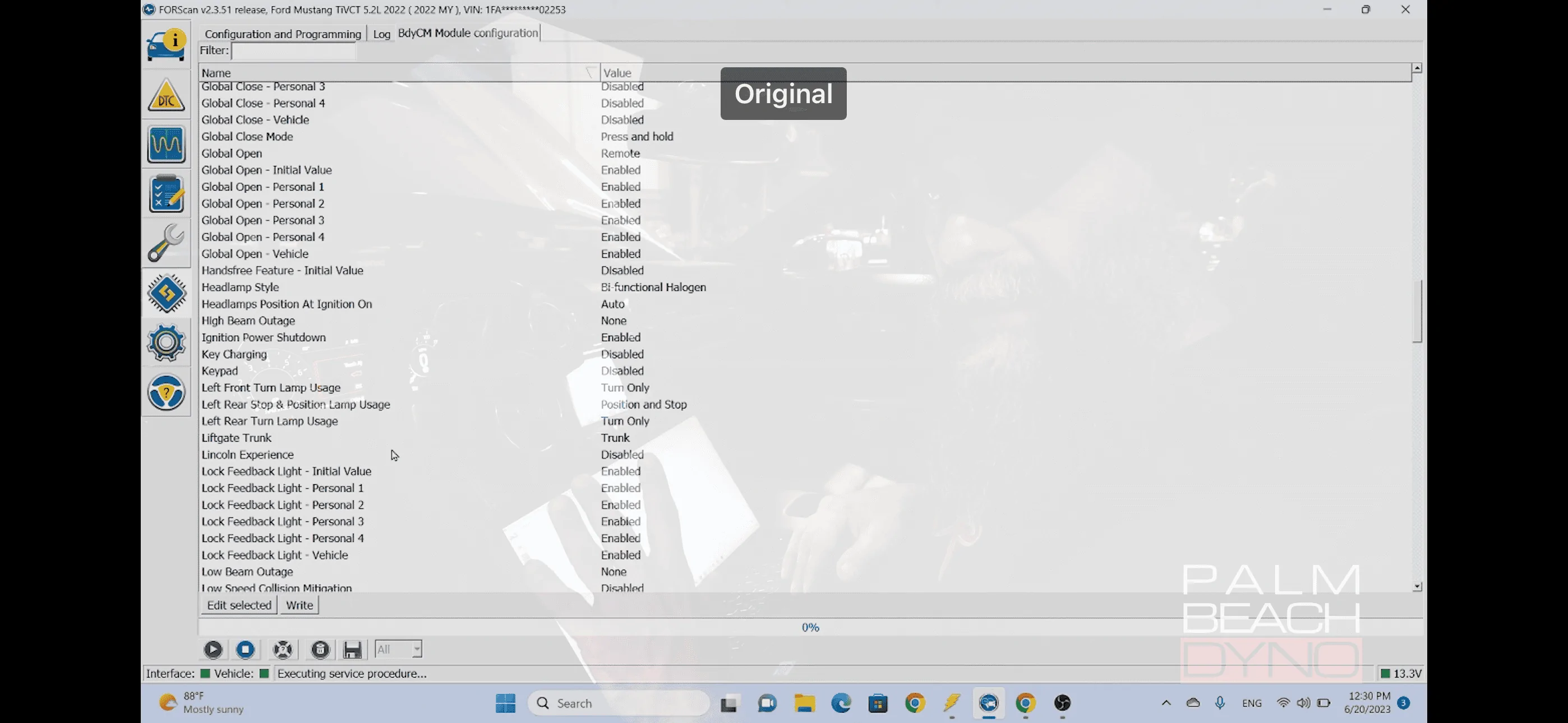Open the DTC trouble codes section
Image resolution: width=1568 pixels, height=723 pixels.
pos(166,95)
